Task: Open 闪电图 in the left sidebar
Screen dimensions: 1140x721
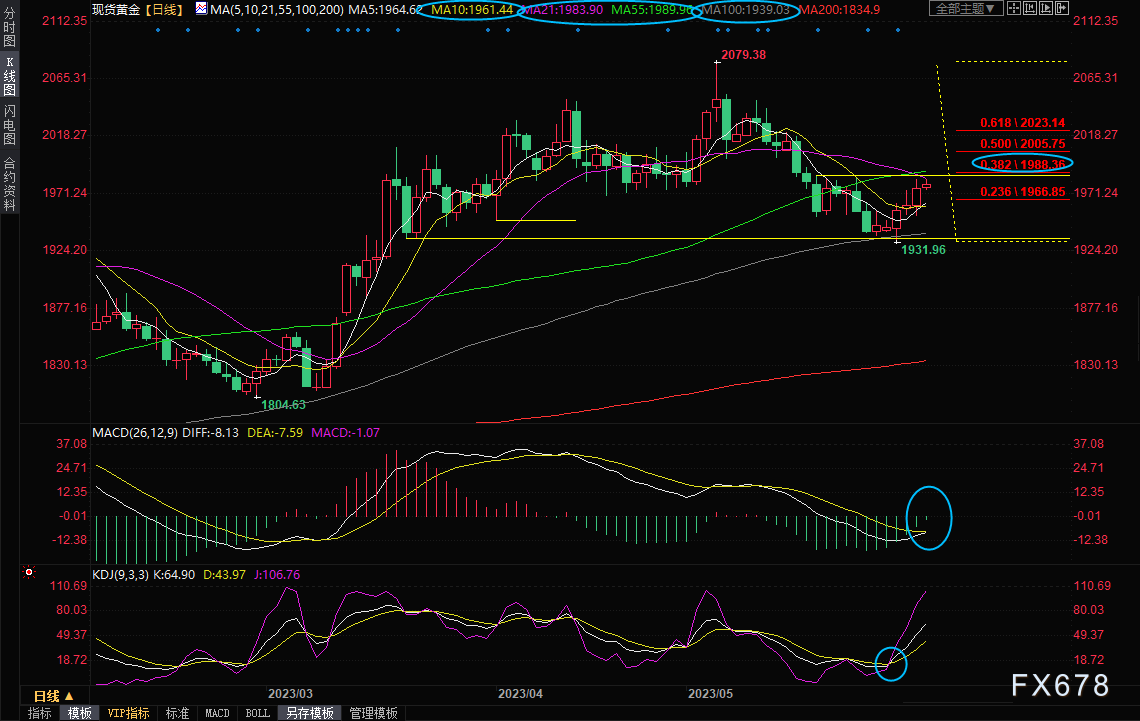Action: tap(9, 125)
